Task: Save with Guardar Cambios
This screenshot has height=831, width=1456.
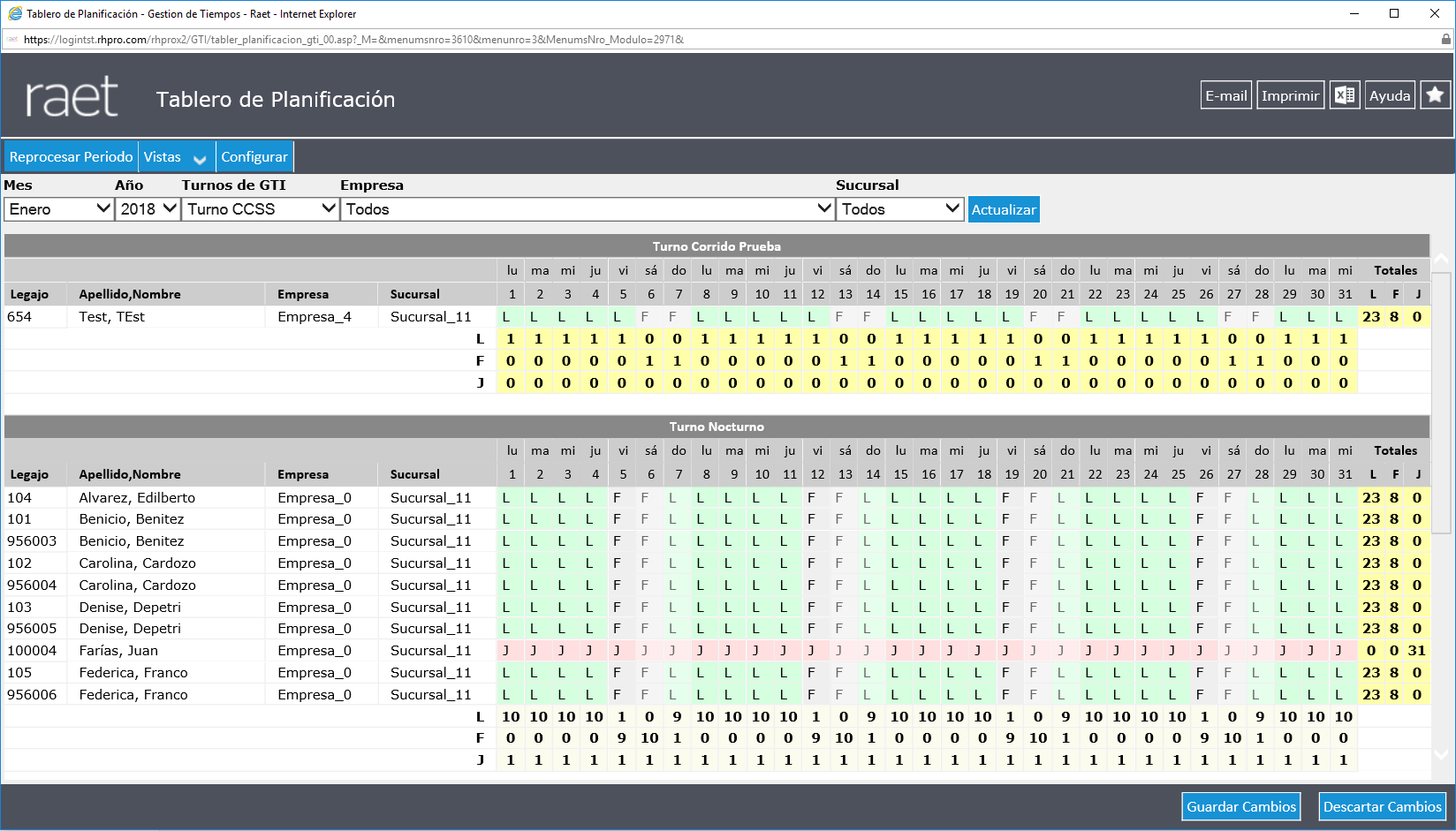Action: 1241,806
